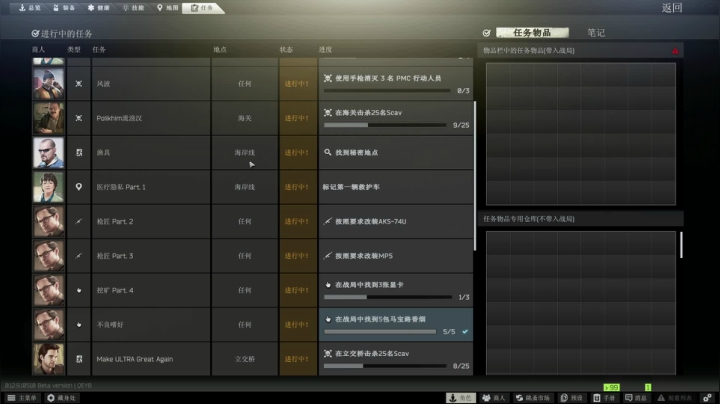Open 跳蚤市场 flea market button

pyautogui.click(x=533, y=398)
